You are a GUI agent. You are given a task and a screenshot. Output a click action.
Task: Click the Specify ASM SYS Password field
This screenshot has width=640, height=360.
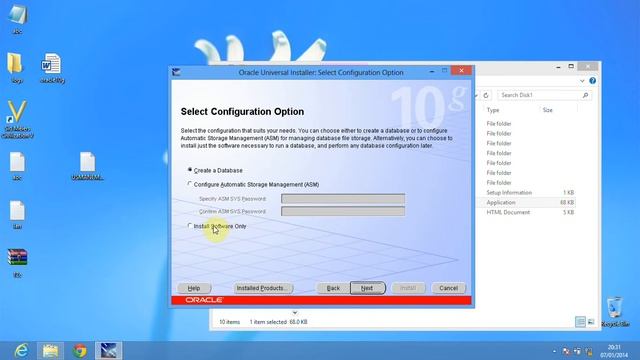(343, 199)
